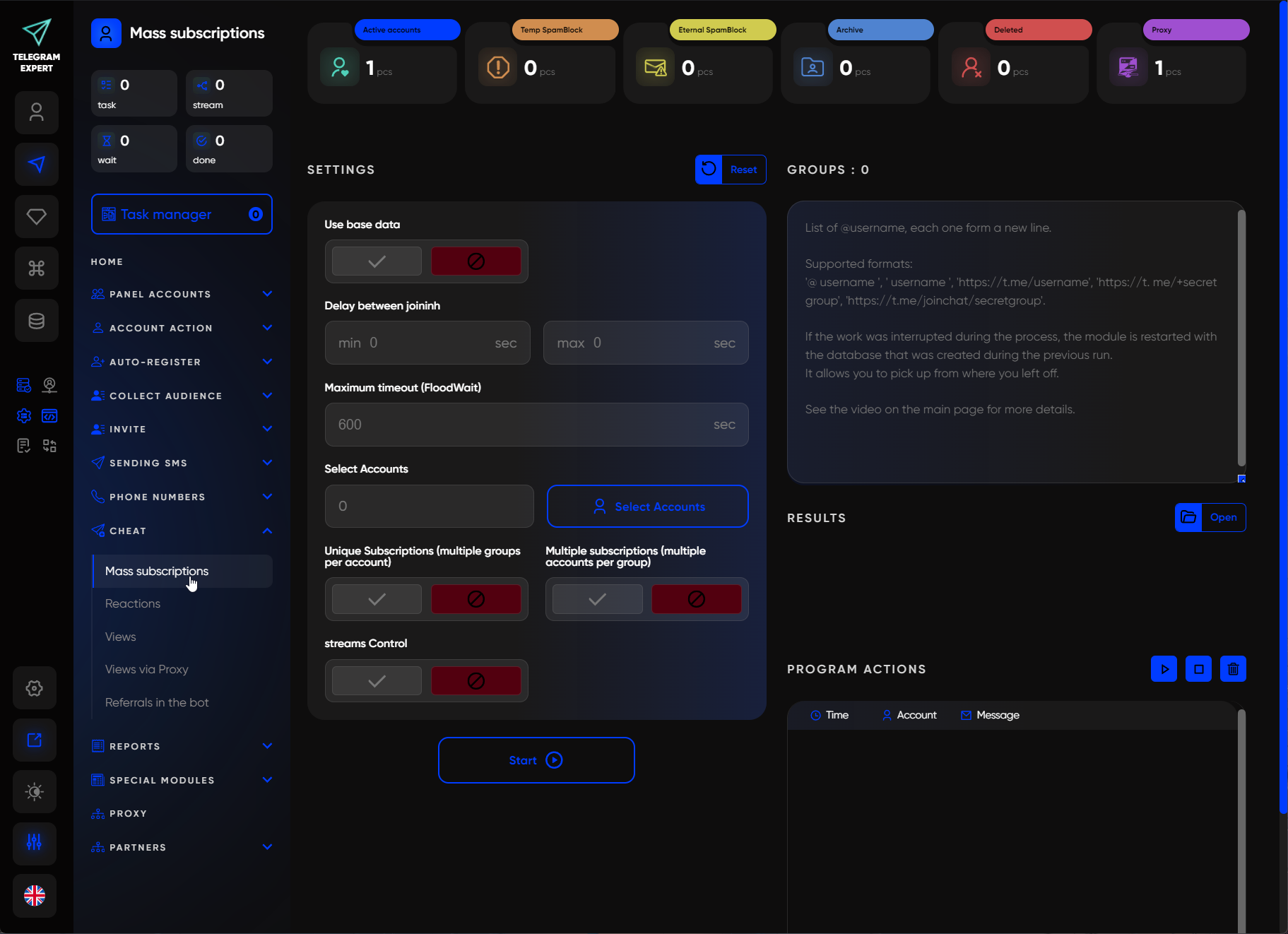Click the diamond icon in left sidebar
Image resolution: width=1288 pixels, height=934 pixels.
click(x=36, y=216)
